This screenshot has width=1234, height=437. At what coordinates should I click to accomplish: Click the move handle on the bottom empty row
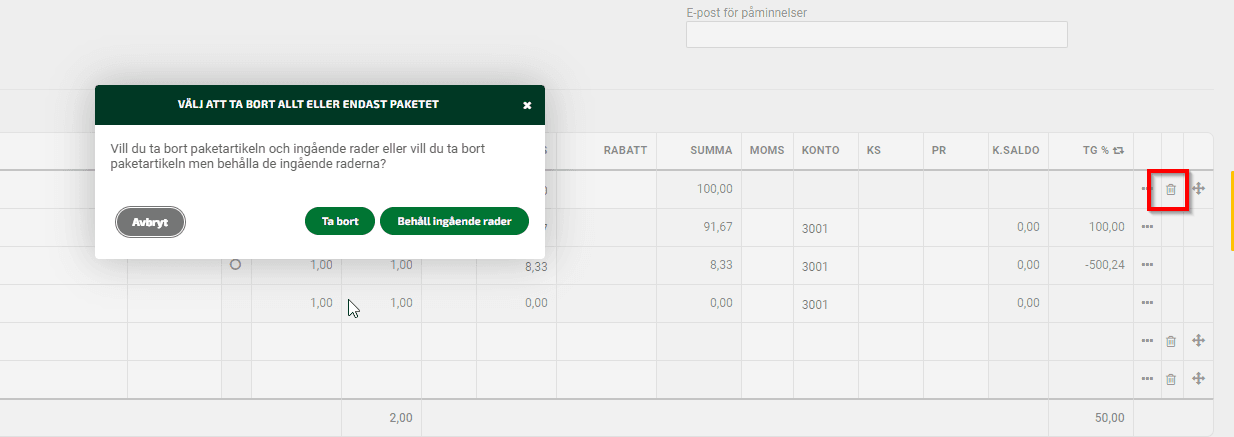click(x=1198, y=379)
